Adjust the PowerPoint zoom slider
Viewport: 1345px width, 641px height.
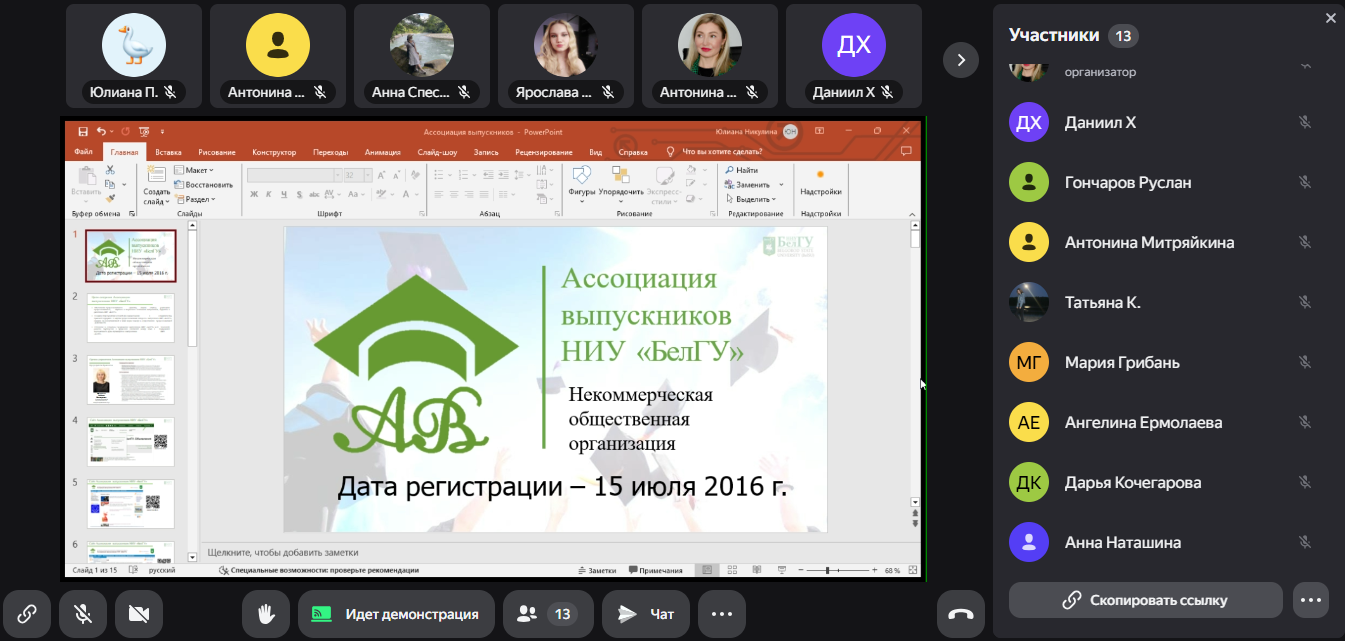(x=837, y=570)
